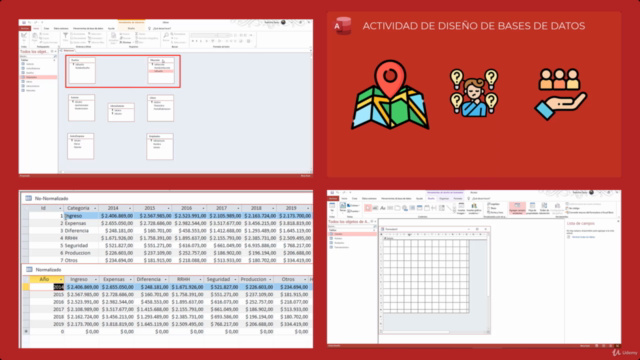Click the hand holding people illustration
This screenshot has height=360, width=640.
point(560,94)
